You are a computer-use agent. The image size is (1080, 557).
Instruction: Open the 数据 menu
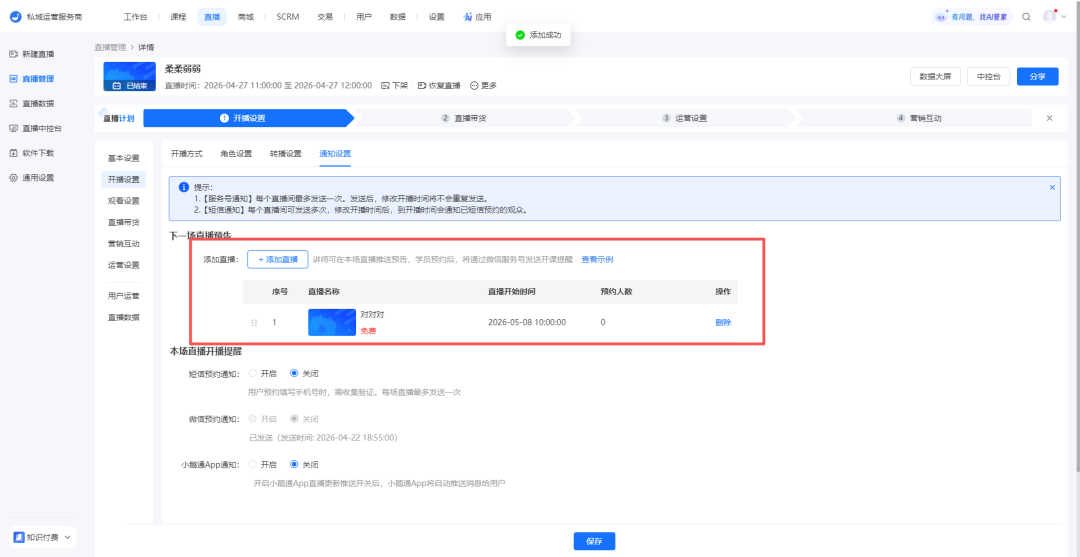(x=397, y=17)
